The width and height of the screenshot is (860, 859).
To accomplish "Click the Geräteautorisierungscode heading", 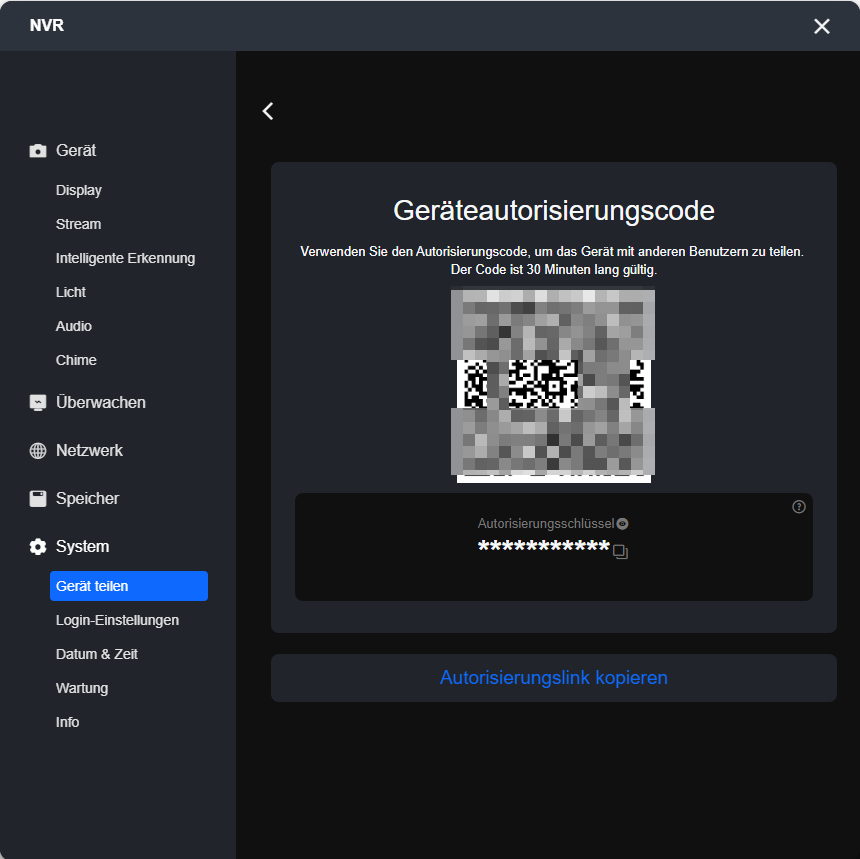I will point(554,211).
